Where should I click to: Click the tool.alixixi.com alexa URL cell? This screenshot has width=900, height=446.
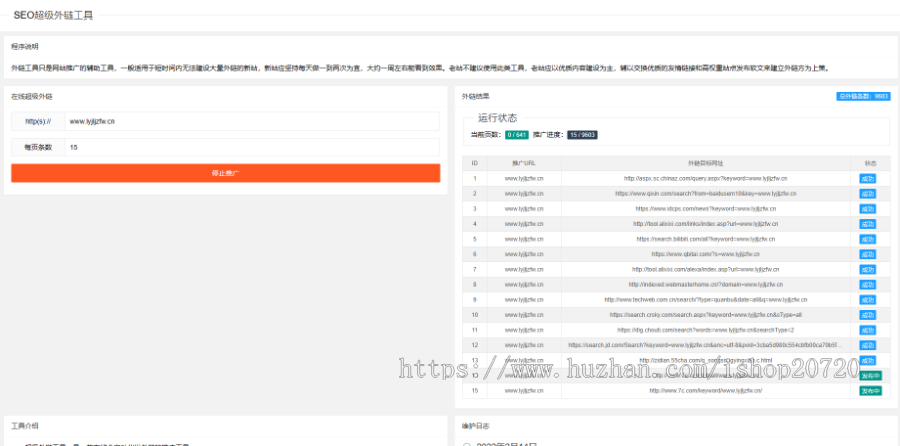[705, 270]
